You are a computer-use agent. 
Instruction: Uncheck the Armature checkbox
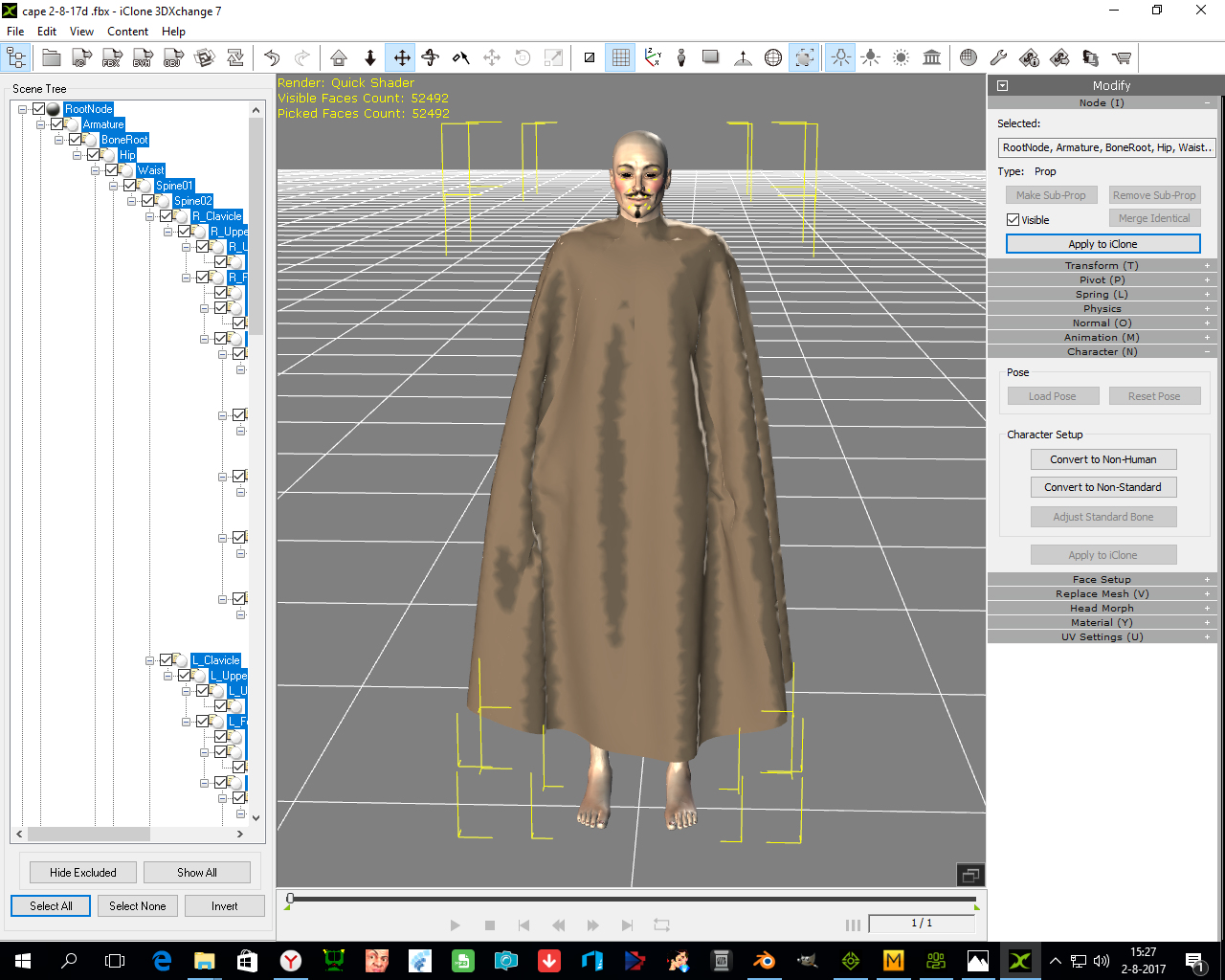click(x=57, y=124)
